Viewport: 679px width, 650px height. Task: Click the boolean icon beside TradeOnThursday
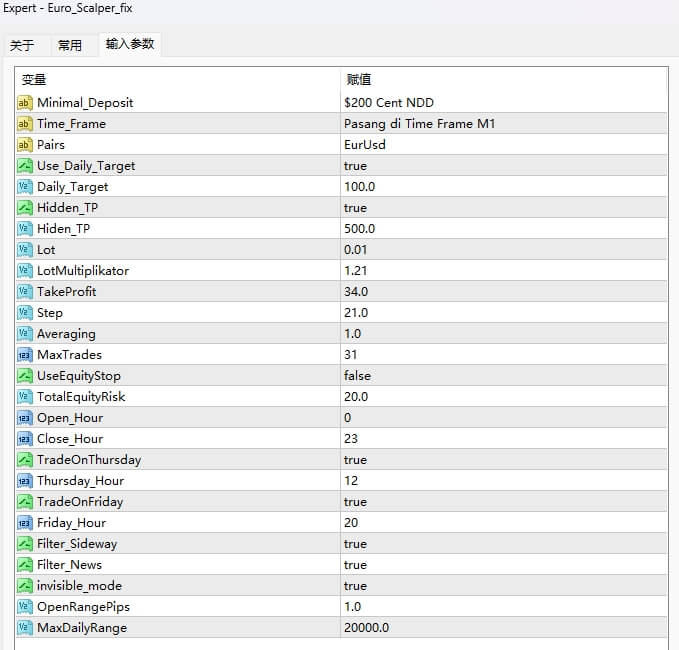point(25,460)
